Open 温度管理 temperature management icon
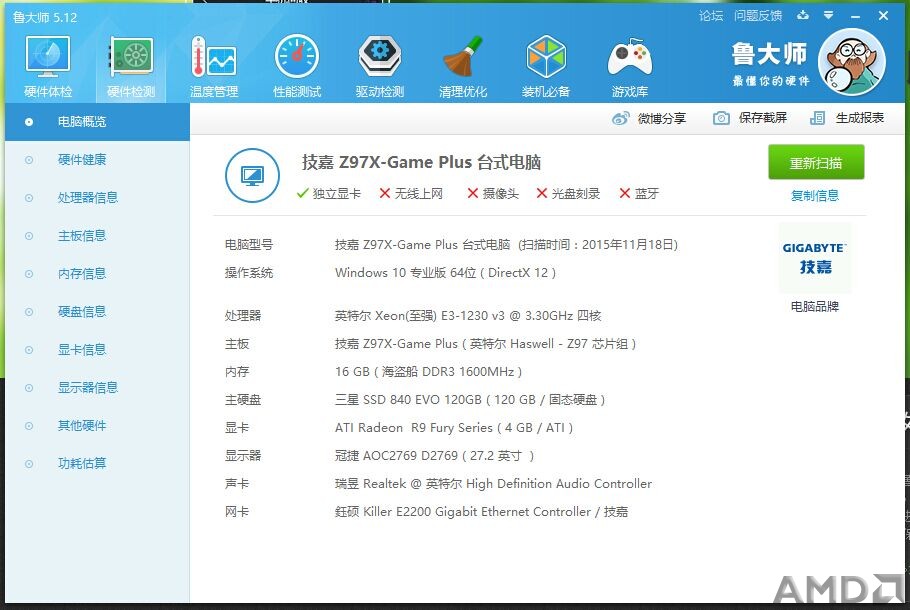The height and width of the screenshot is (610, 910). [x=214, y=57]
